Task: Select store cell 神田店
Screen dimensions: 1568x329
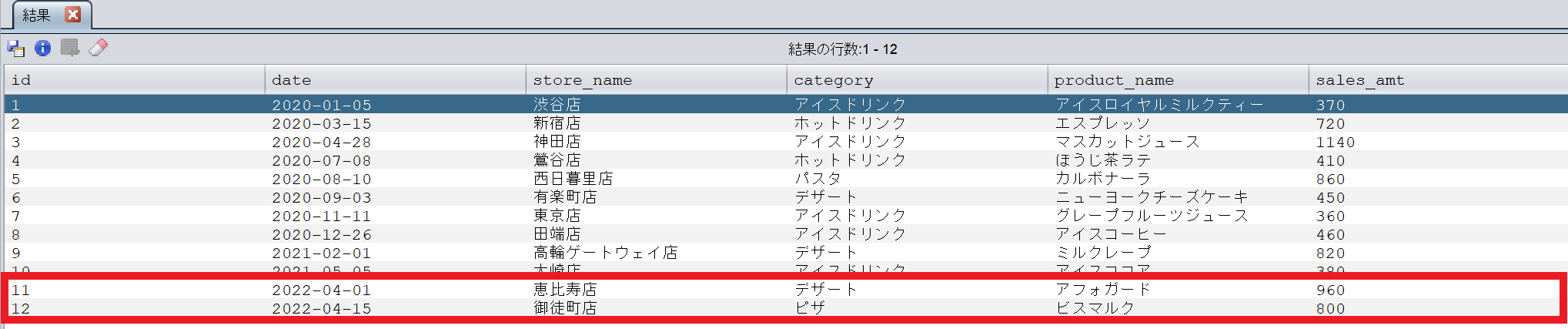Action: pyautogui.click(x=557, y=142)
